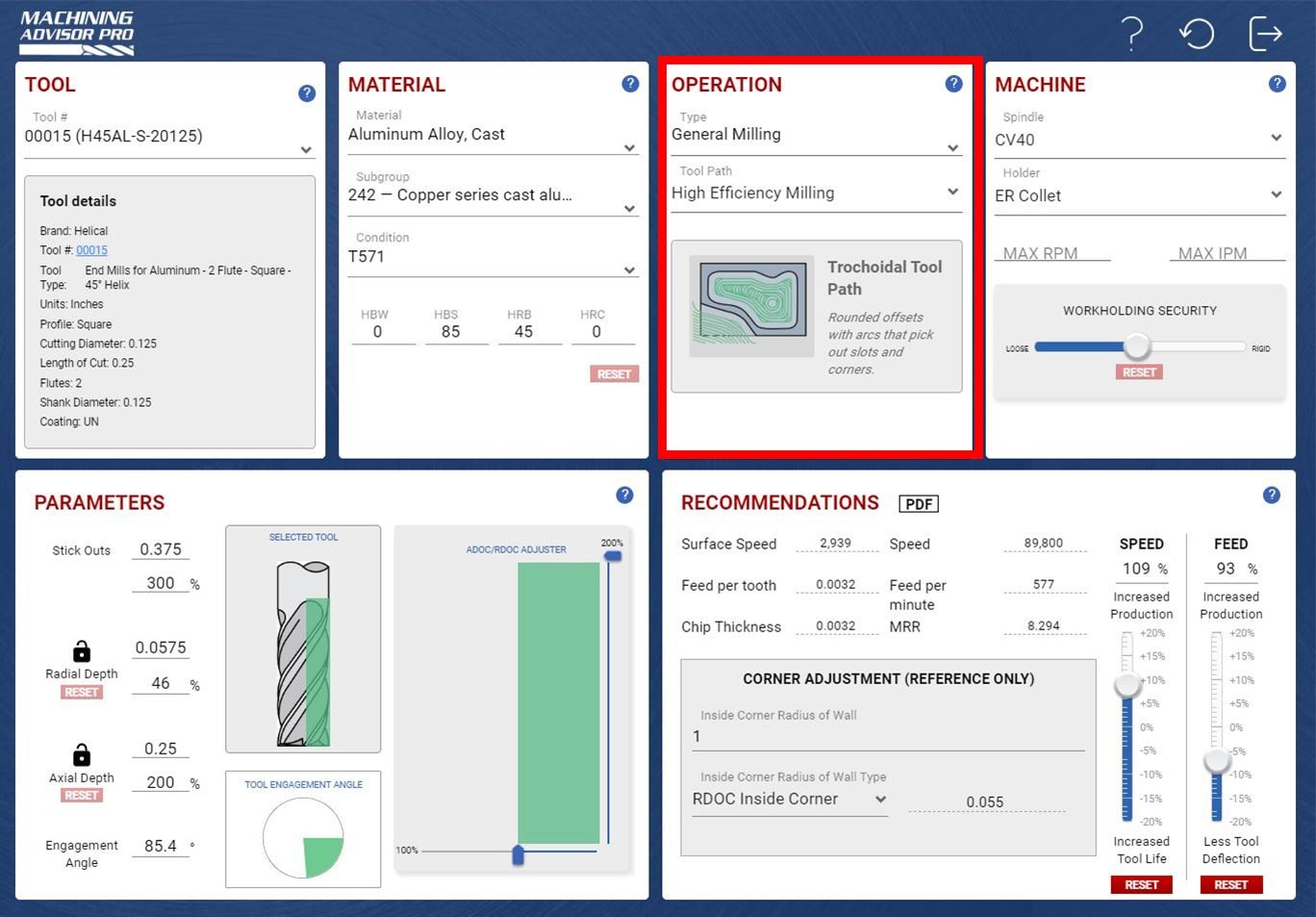Click the ADOC vertical adjuster handle at 200%

point(612,556)
